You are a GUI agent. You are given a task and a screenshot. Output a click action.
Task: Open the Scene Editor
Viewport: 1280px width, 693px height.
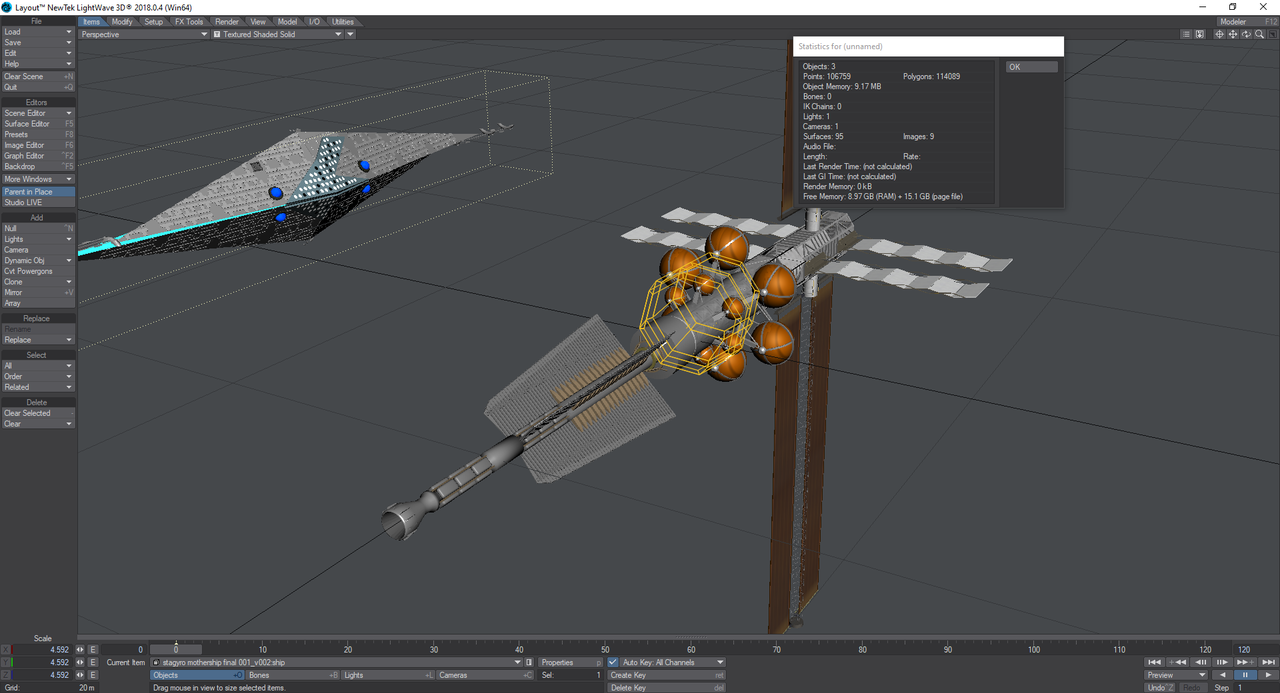click(38, 113)
